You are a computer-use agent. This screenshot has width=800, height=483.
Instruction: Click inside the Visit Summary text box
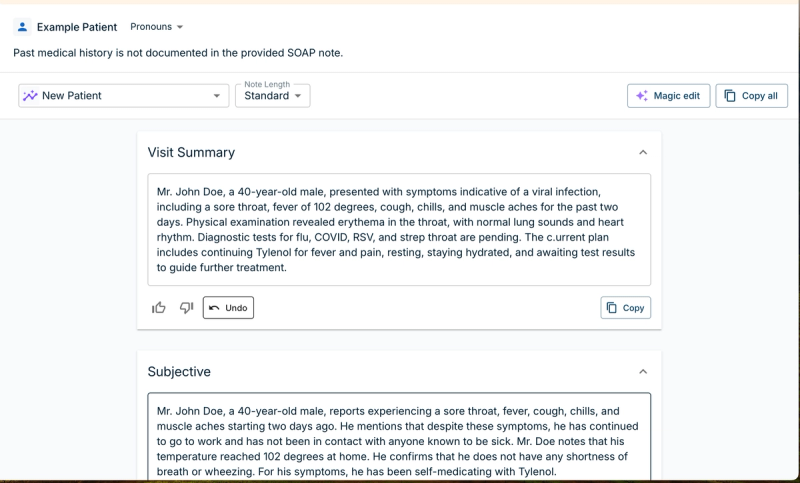[399, 230]
